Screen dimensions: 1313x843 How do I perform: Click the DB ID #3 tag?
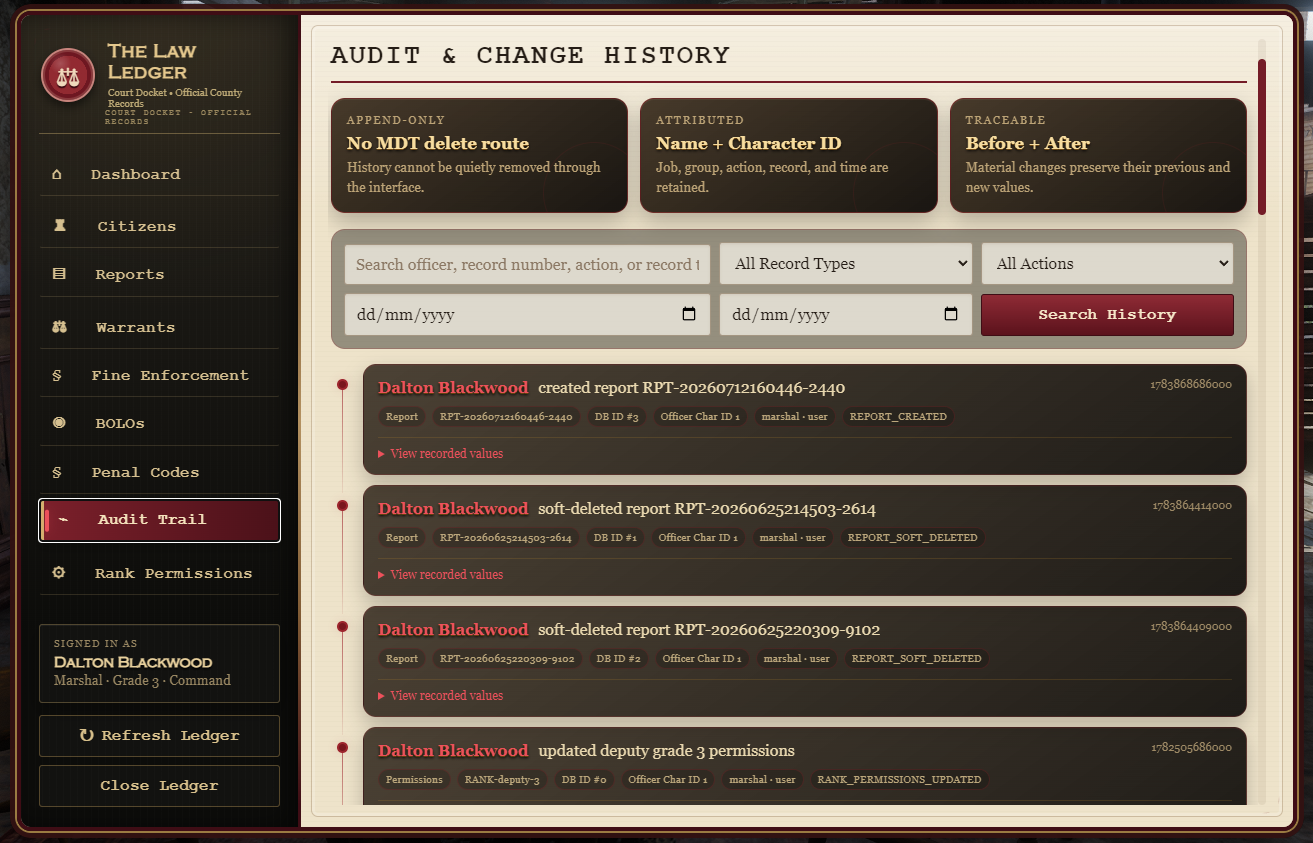point(616,416)
